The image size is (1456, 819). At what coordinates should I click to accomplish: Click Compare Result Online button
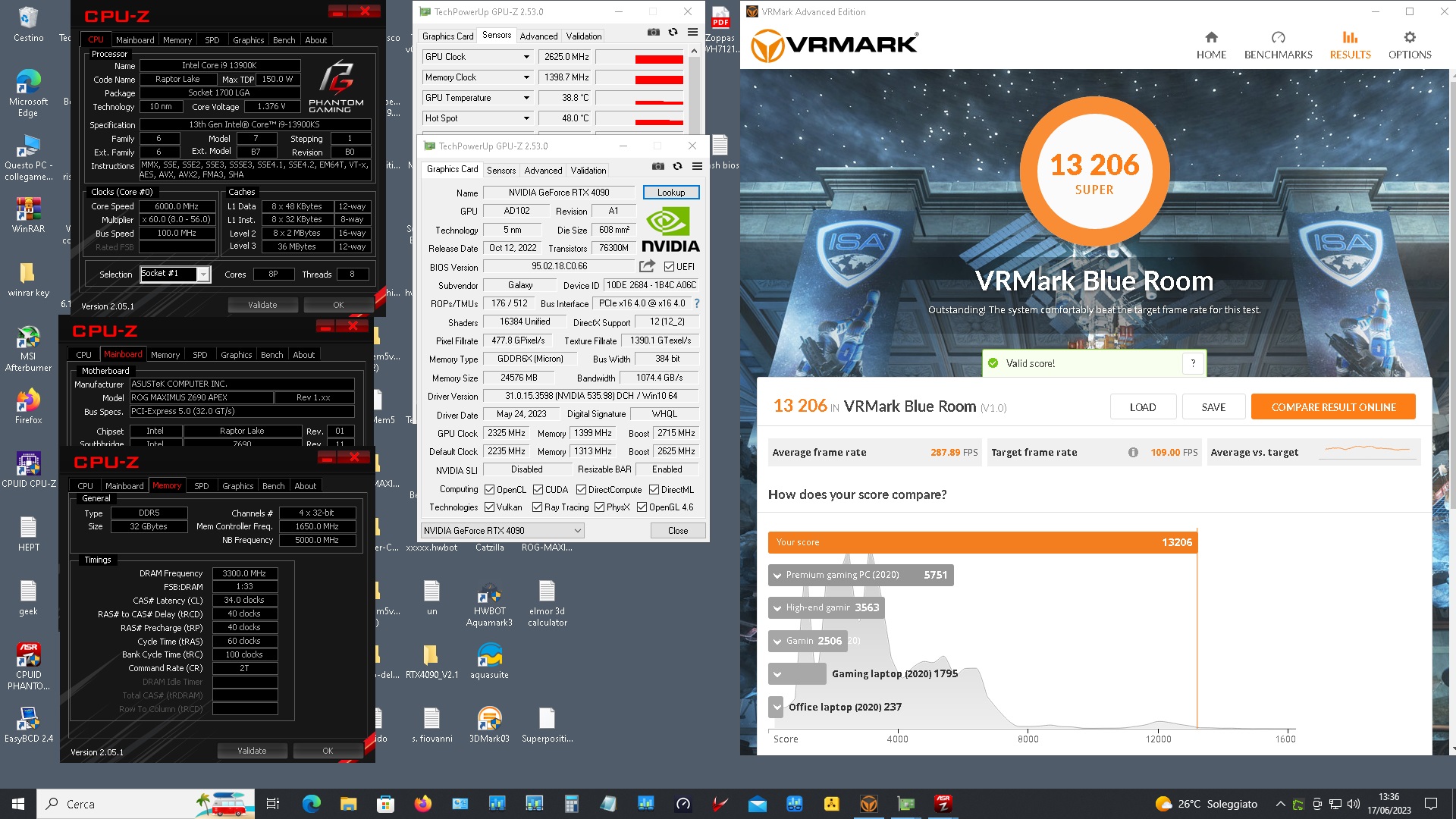pos(1333,407)
